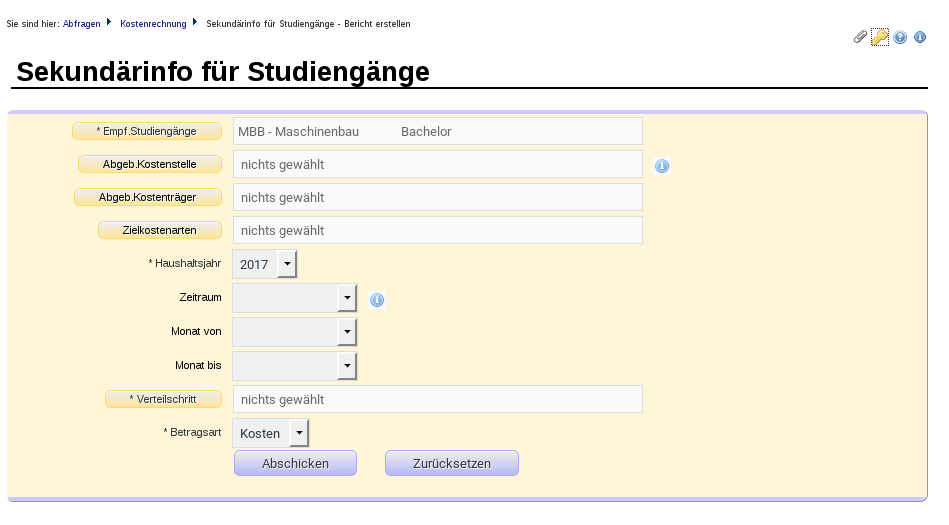Open the Monat von dropdown

[x=295, y=332]
